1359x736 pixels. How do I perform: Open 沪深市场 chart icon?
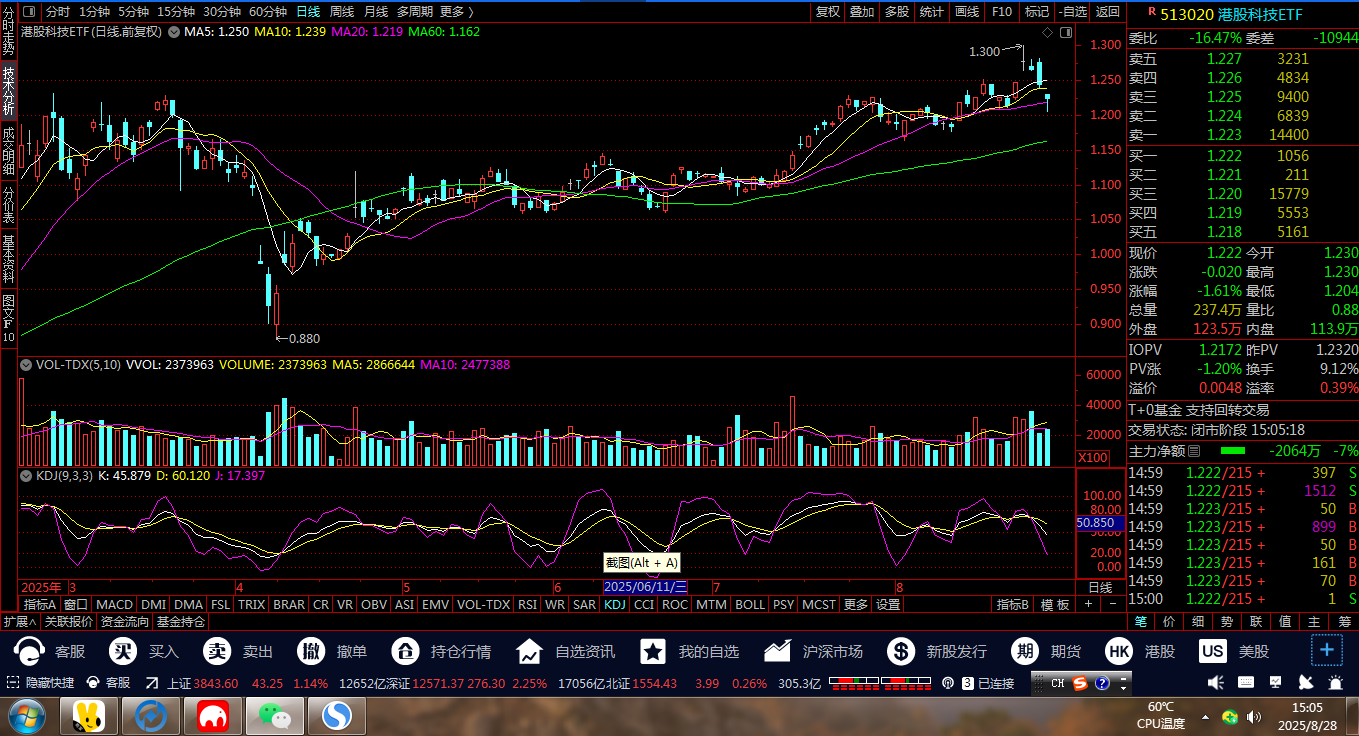[778, 652]
